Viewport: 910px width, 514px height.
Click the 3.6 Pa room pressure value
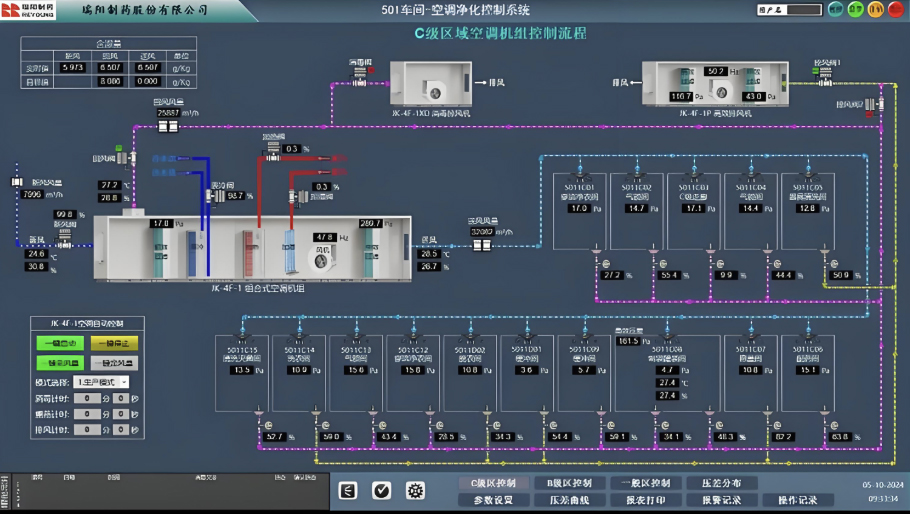point(526,370)
